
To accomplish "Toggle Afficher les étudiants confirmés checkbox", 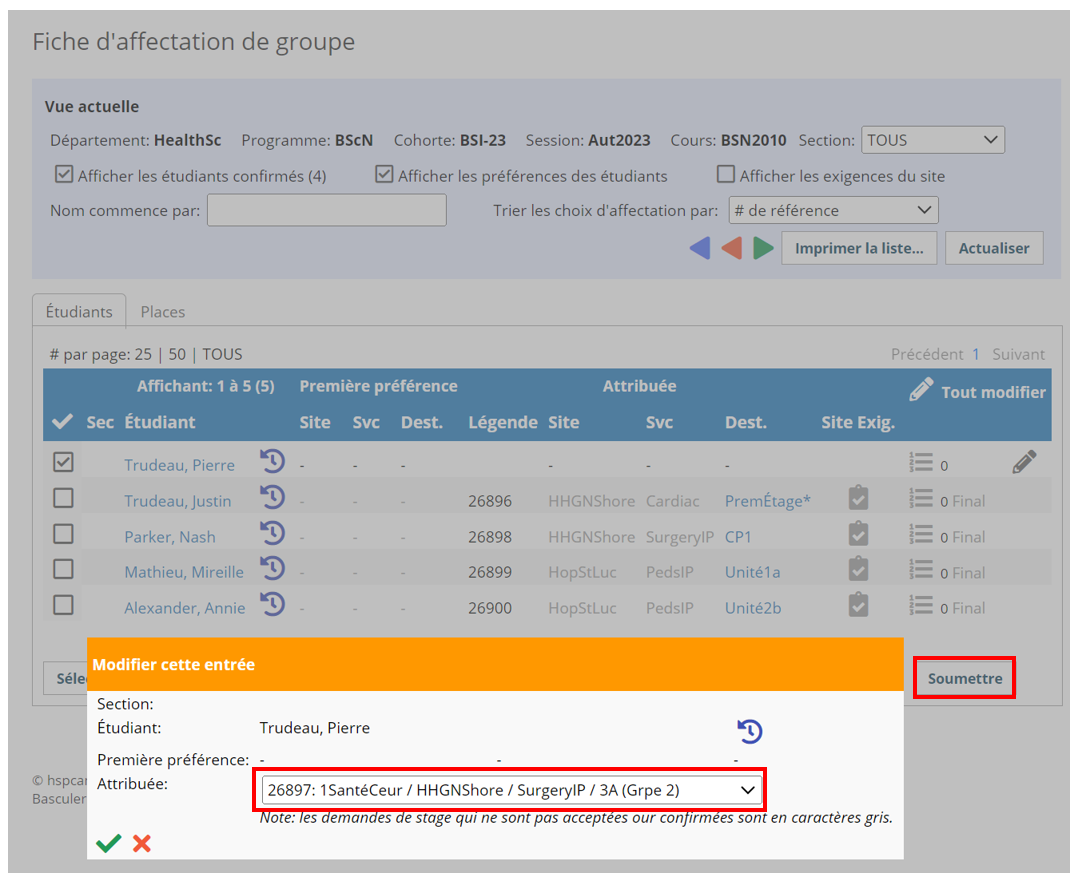I will pyautogui.click(x=63, y=174).
